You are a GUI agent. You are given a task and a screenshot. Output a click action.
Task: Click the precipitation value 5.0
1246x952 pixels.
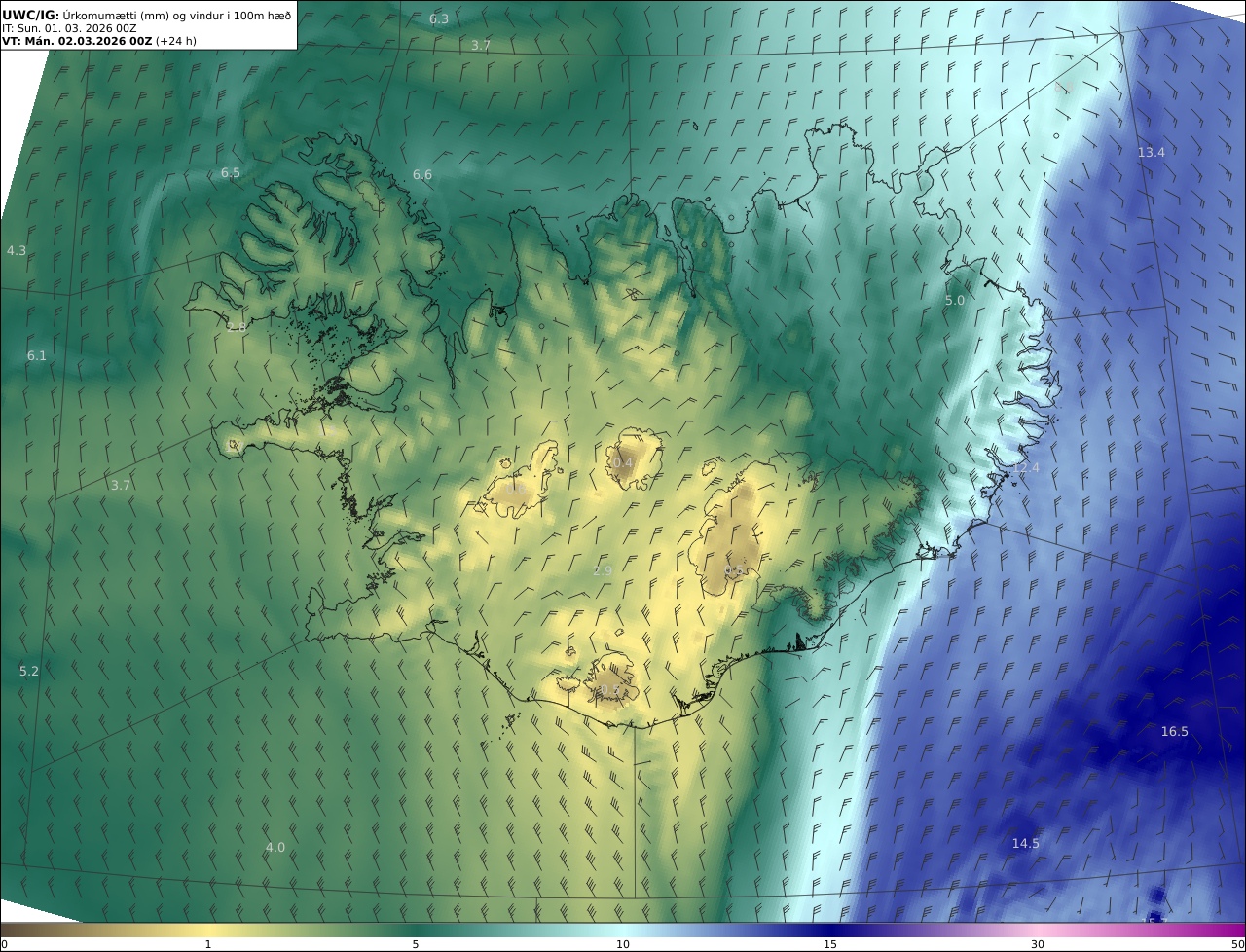point(955,301)
